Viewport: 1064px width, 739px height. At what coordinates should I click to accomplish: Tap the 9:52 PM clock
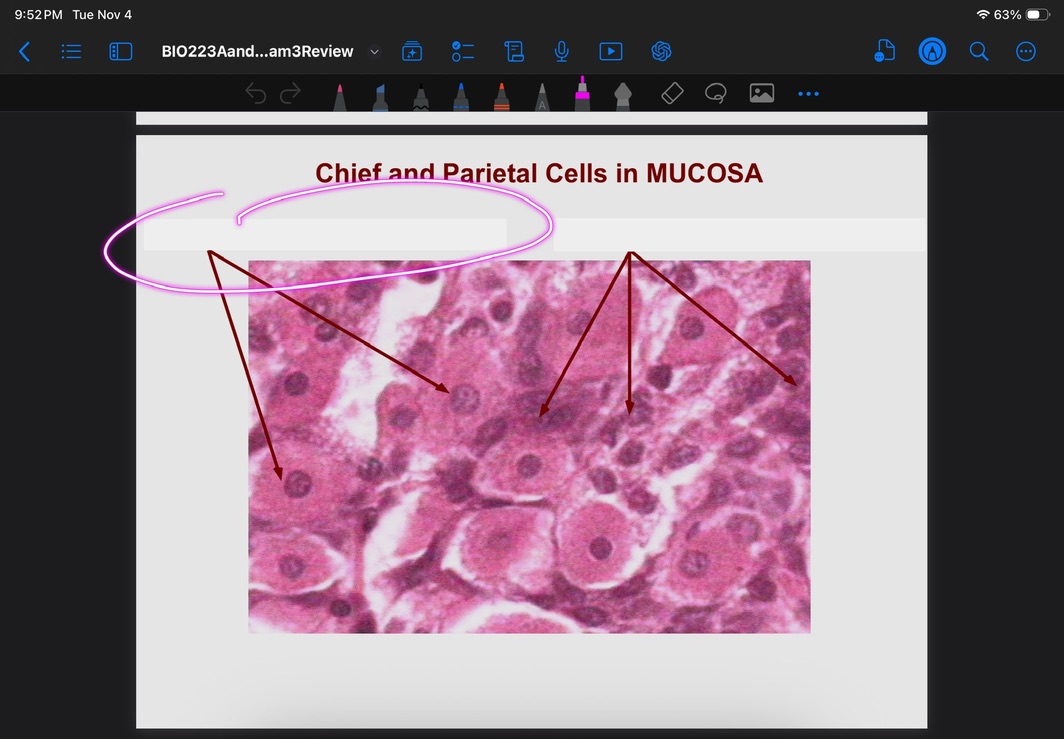[x=38, y=14]
